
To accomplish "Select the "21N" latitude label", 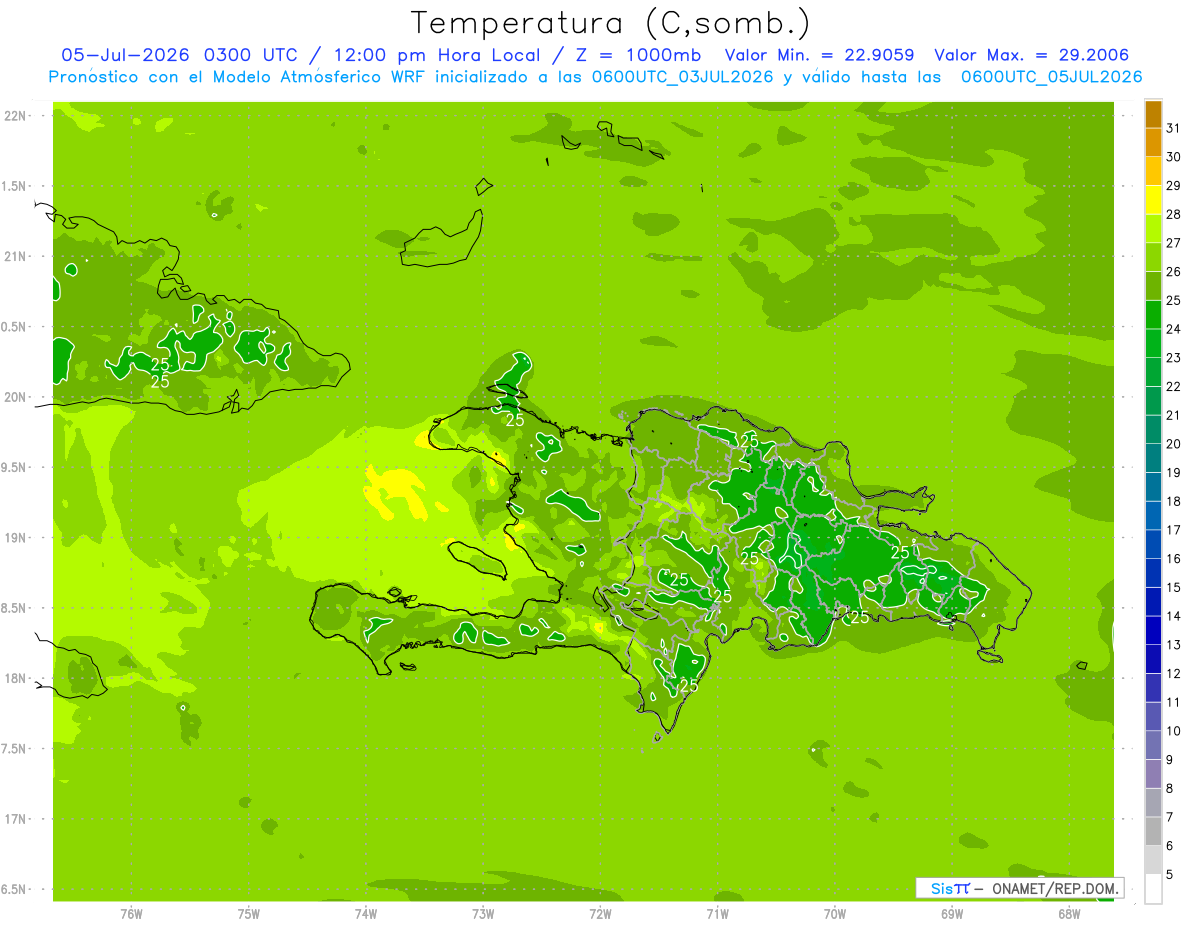I will coord(13,257).
